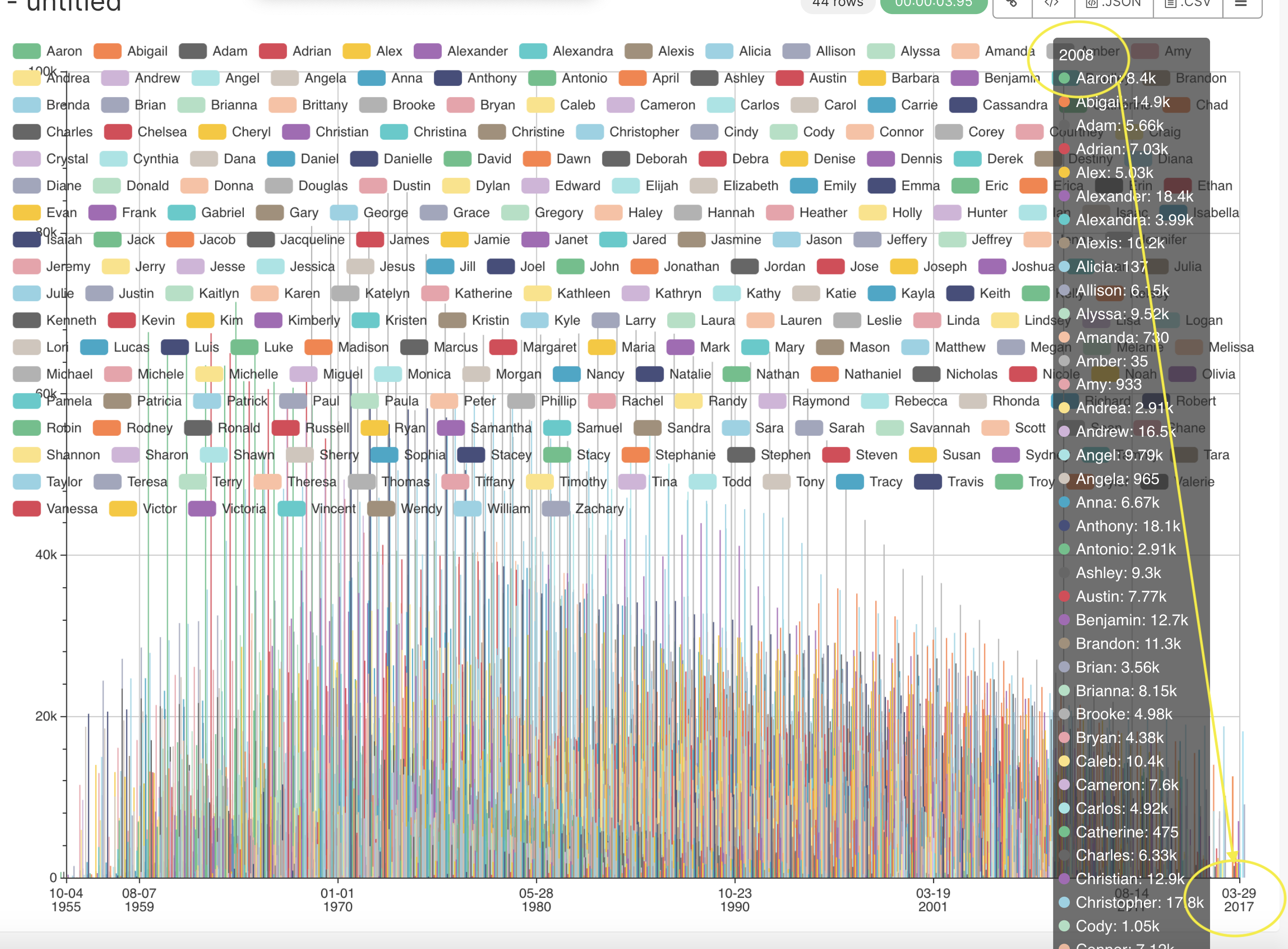Hide the Zachary series via its legend entry

(599, 508)
